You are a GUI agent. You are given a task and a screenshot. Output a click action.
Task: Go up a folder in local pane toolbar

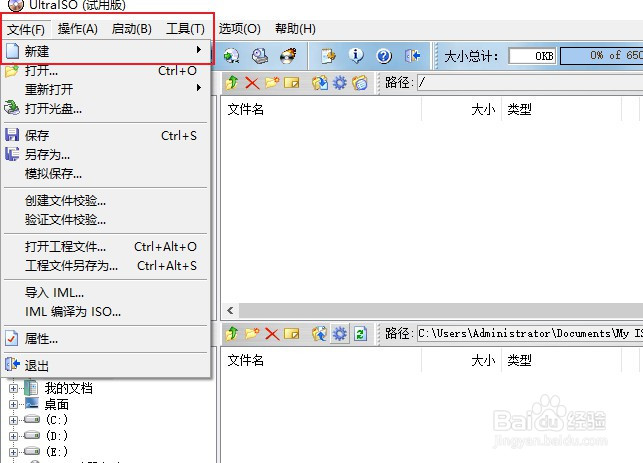point(232,334)
